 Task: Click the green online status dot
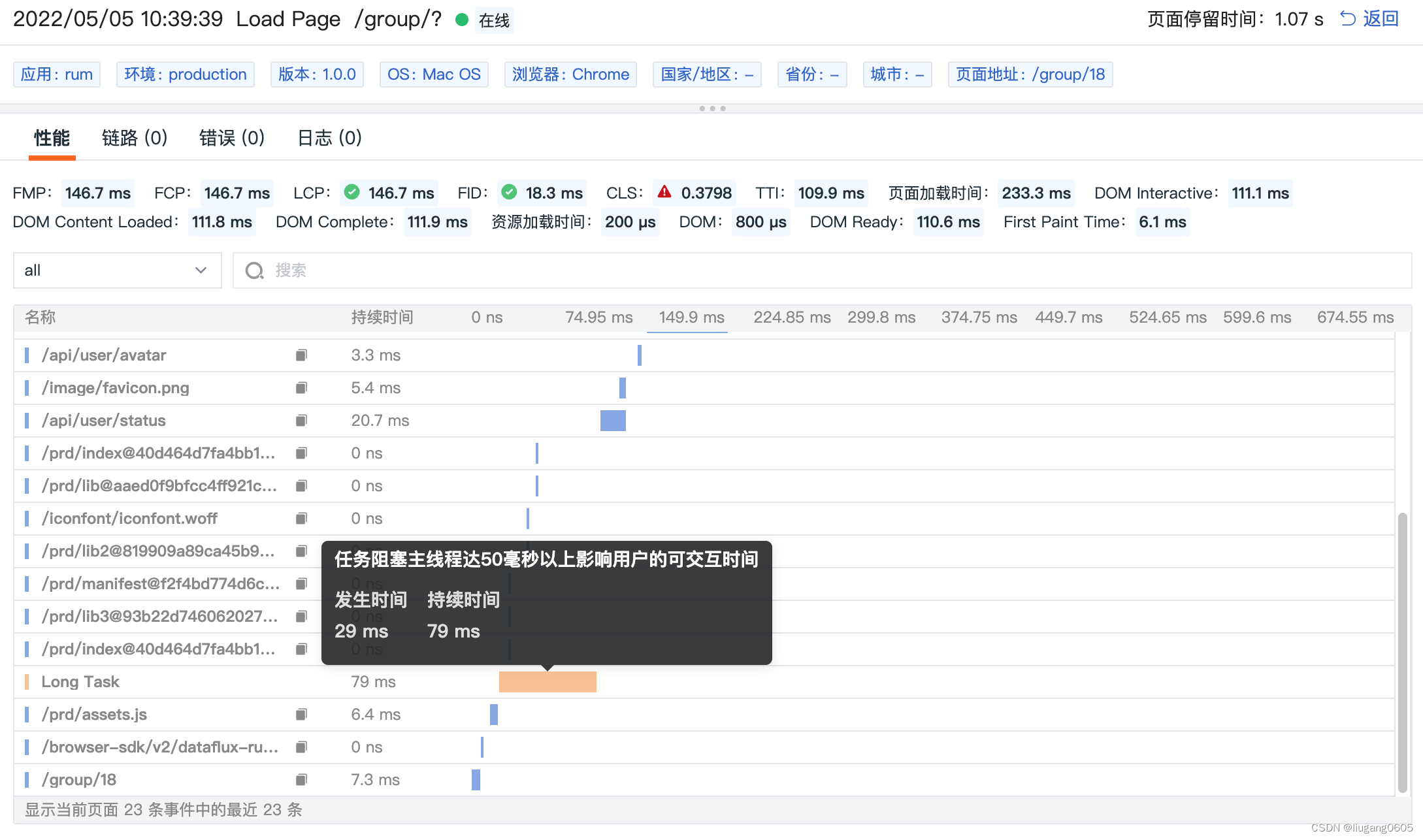[x=462, y=20]
